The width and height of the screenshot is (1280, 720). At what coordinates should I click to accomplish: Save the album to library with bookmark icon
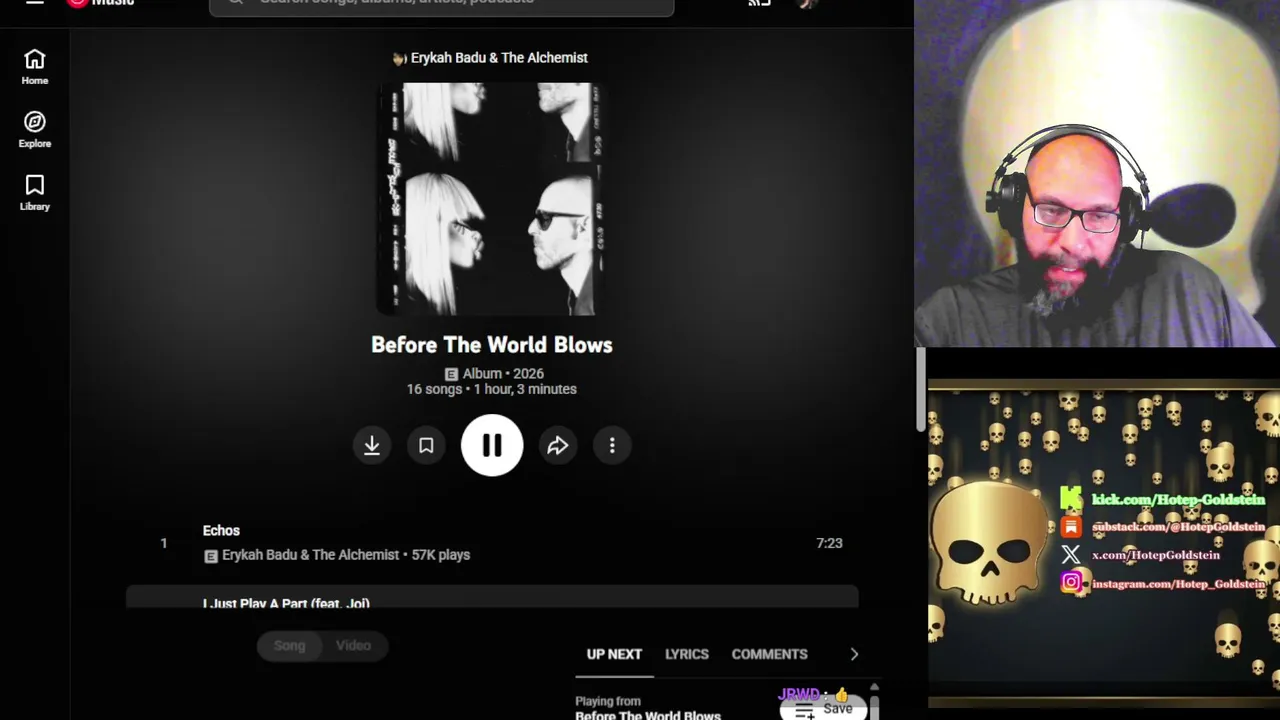click(426, 445)
